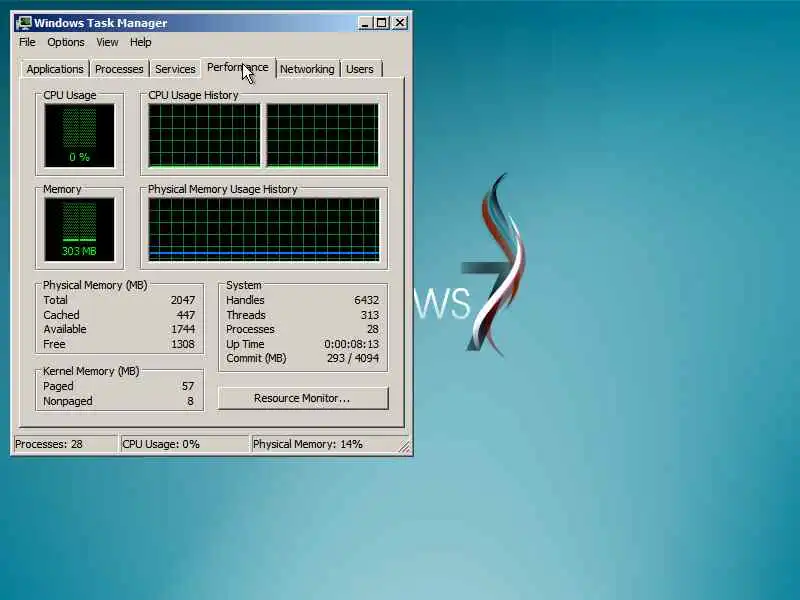
Task: Open the View menu
Action: (107, 42)
